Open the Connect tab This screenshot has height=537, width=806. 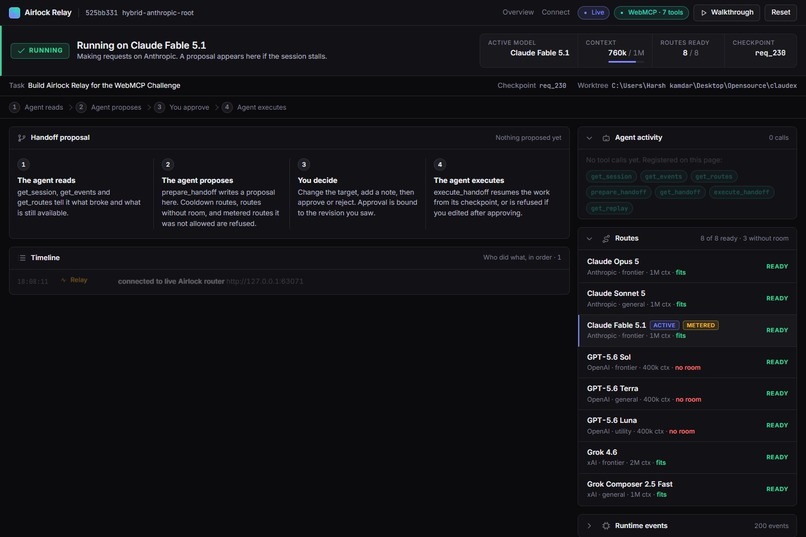555,12
